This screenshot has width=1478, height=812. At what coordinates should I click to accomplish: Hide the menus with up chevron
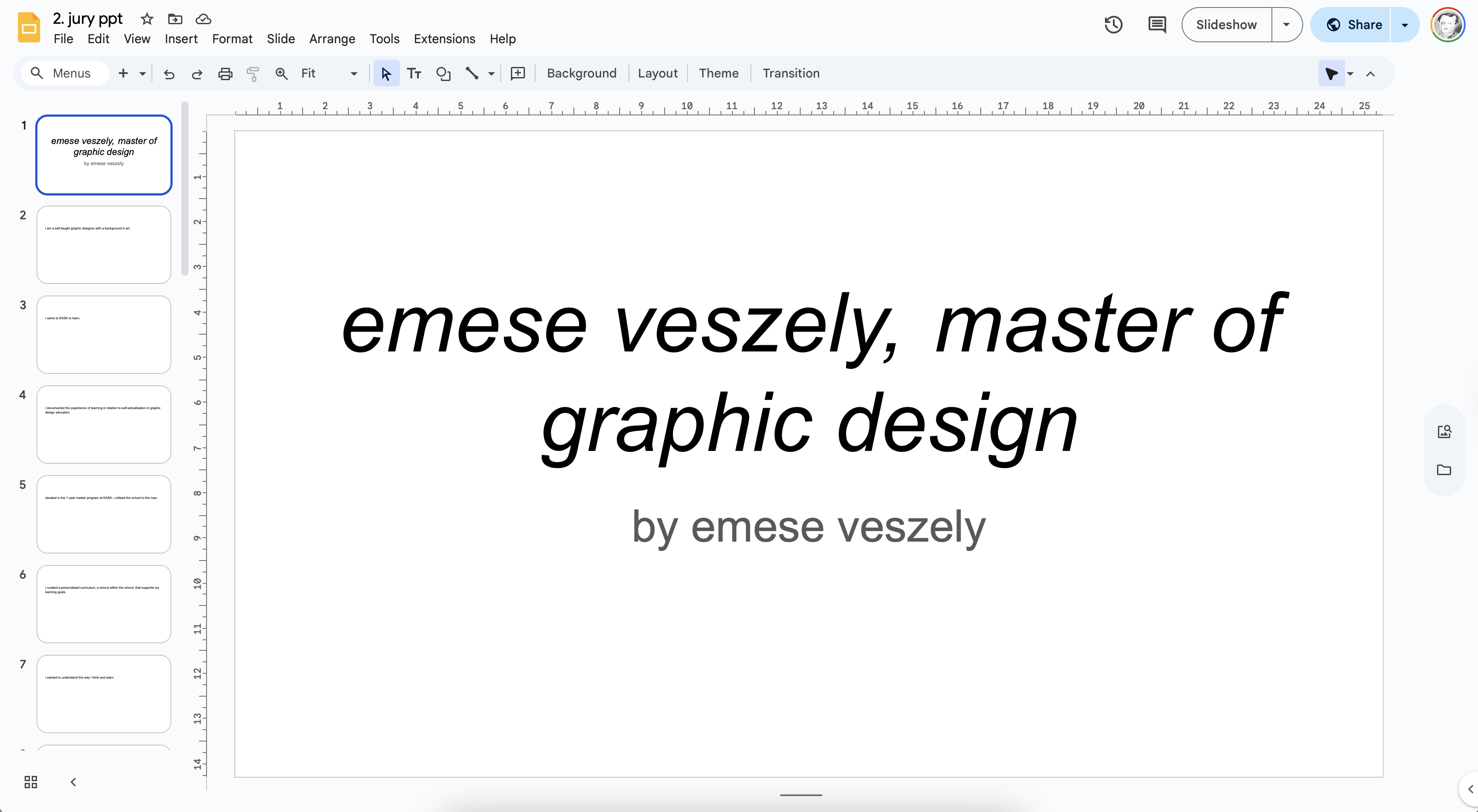(1371, 74)
